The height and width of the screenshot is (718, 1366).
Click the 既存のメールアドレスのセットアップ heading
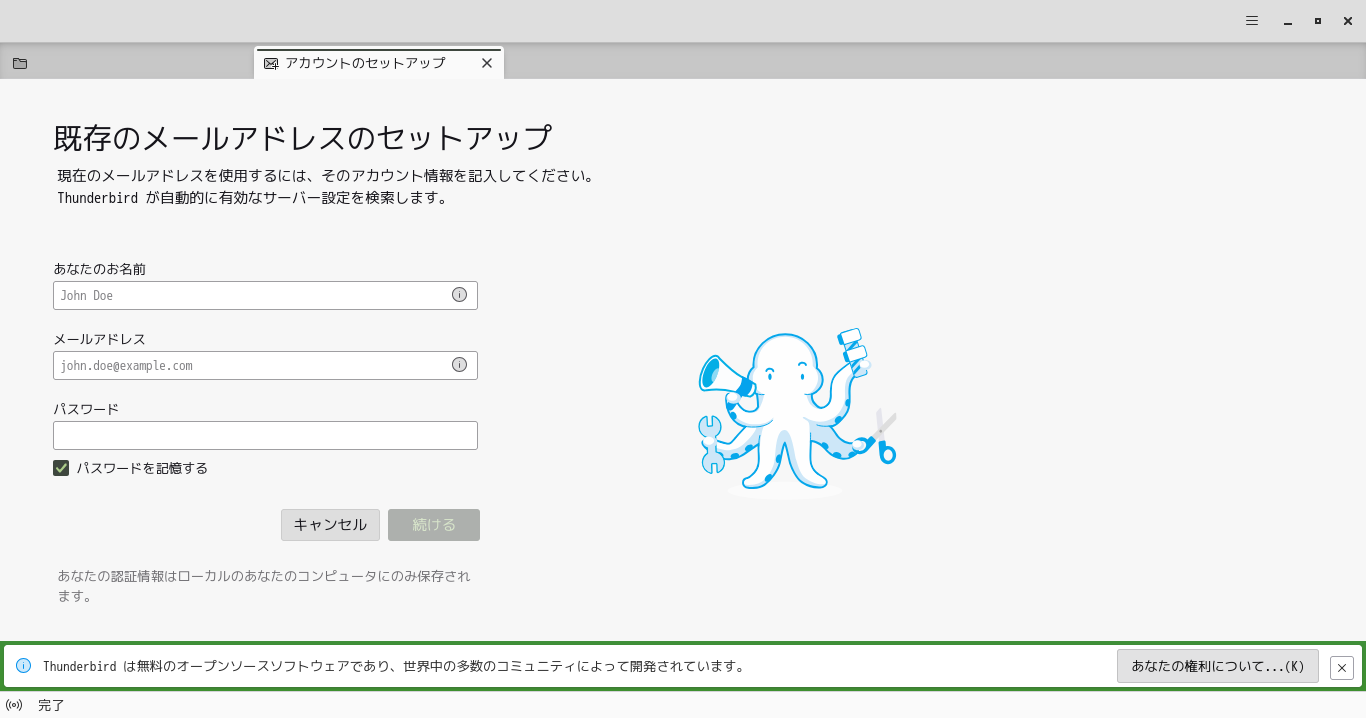303,138
